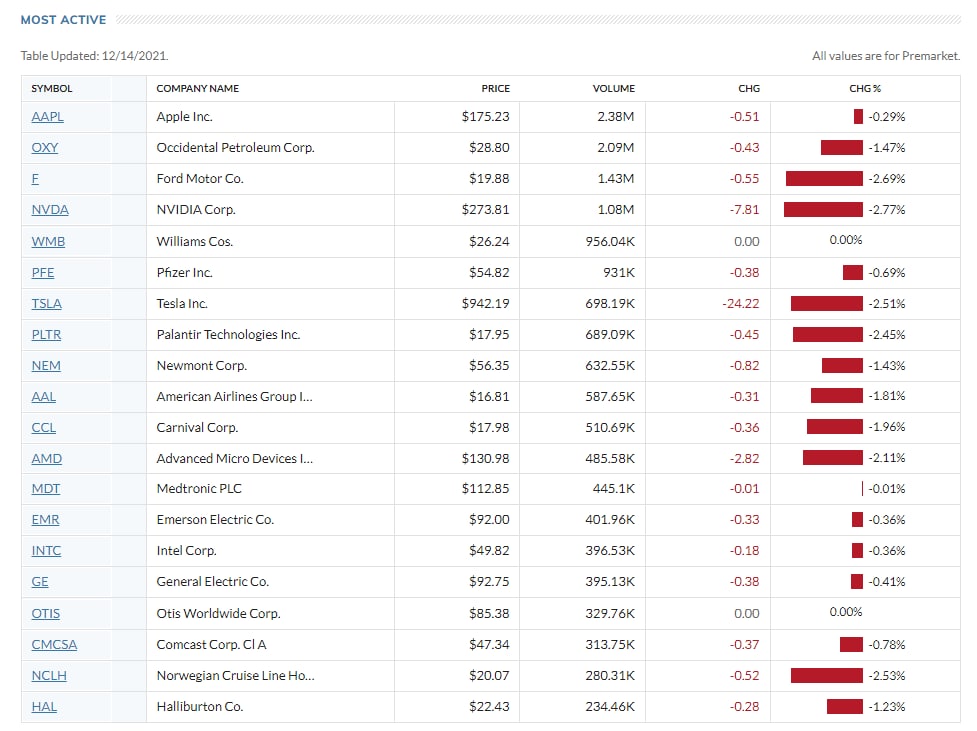Follow the CCL ticker link
977x731 pixels.
(44, 428)
